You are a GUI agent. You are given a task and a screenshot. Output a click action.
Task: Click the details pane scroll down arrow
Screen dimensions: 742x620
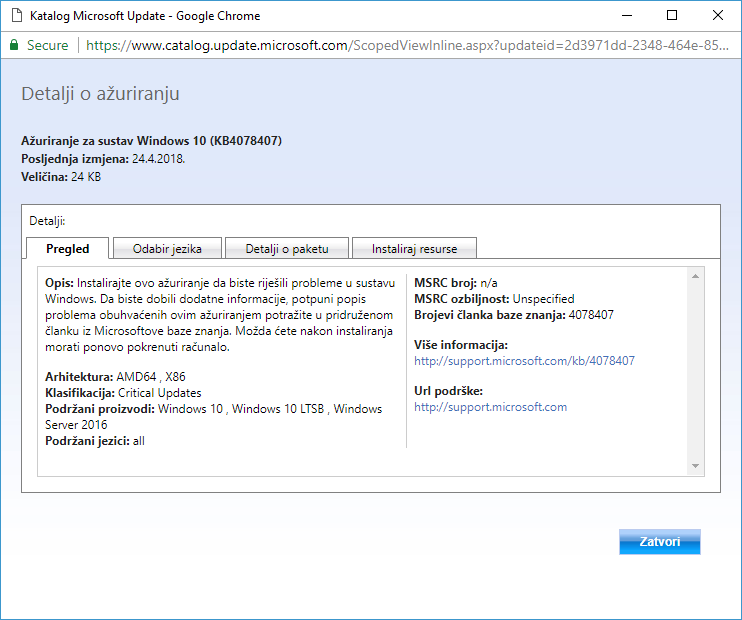695,466
